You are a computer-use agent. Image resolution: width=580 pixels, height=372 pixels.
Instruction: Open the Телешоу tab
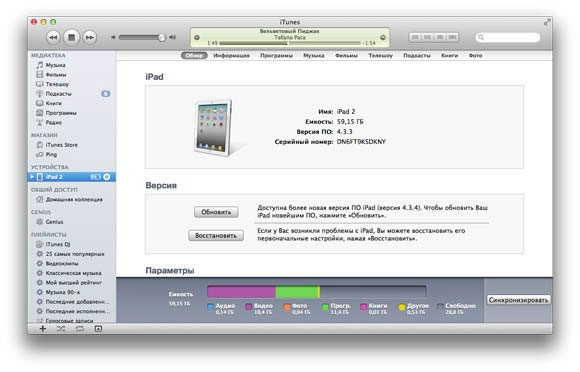pyautogui.click(x=380, y=55)
